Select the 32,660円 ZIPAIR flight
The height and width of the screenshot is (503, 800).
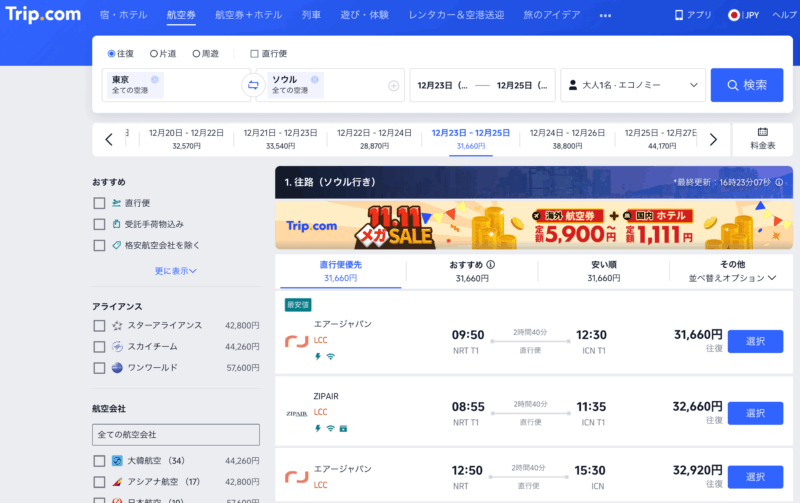click(755, 413)
